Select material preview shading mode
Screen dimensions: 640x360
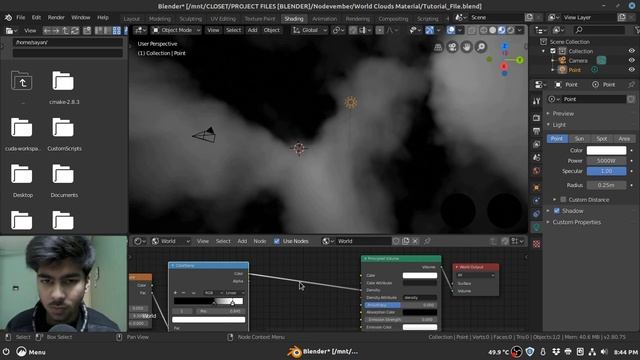tap(502, 30)
